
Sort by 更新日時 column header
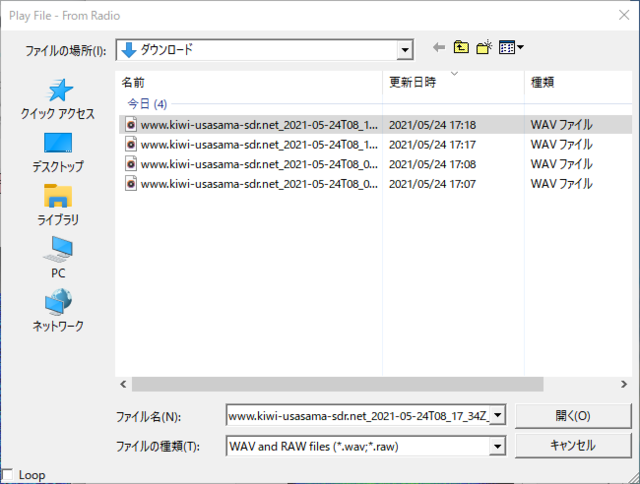click(x=453, y=82)
